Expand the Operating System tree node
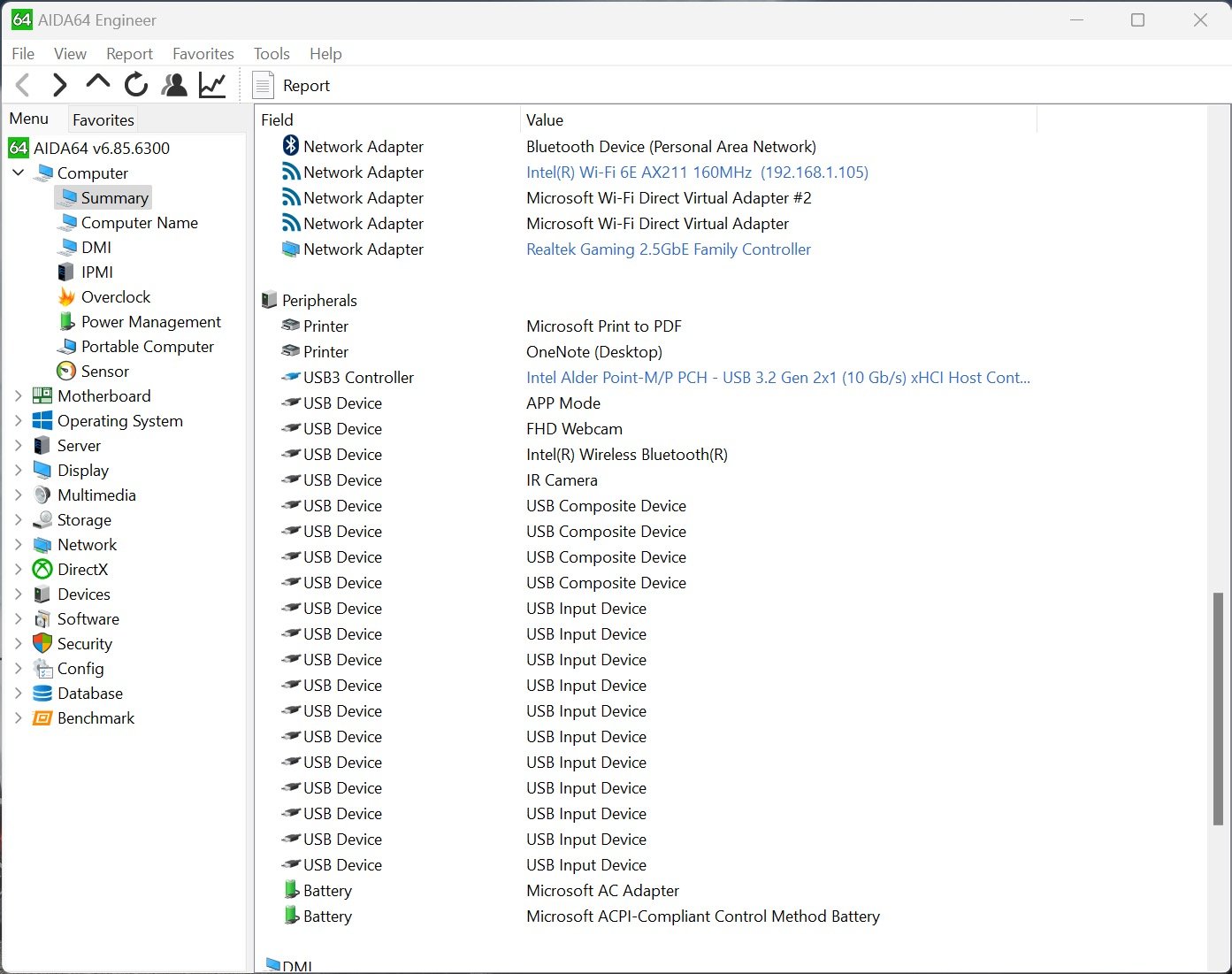 click(x=18, y=421)
